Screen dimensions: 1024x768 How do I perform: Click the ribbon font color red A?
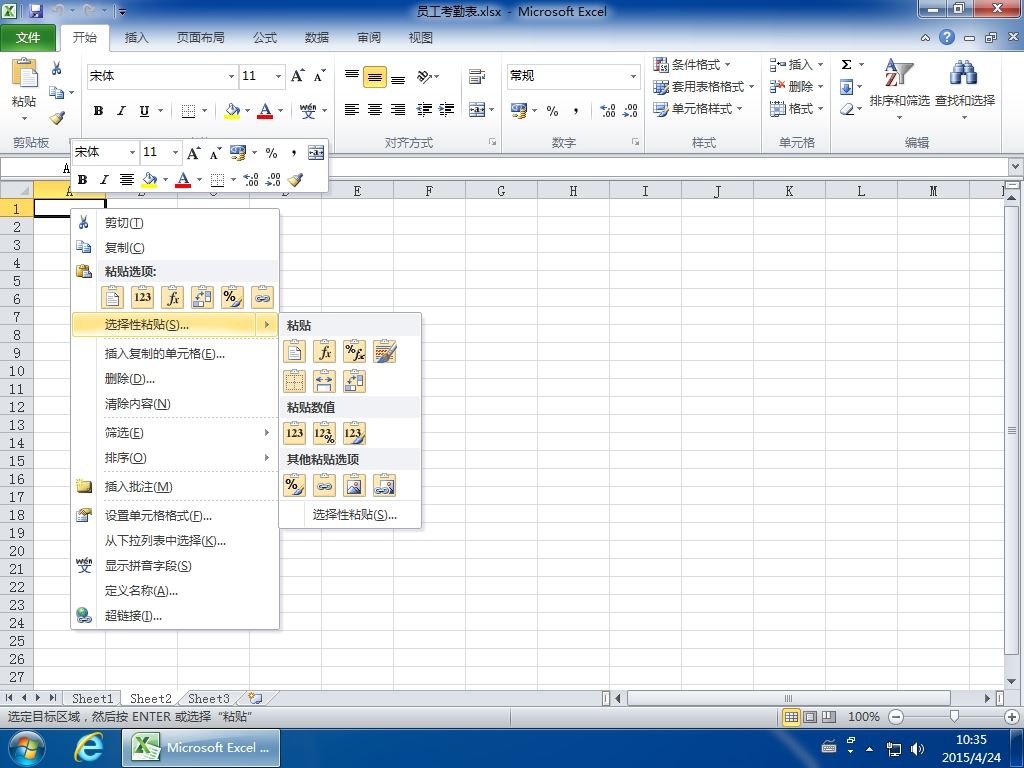click(264, 110)
